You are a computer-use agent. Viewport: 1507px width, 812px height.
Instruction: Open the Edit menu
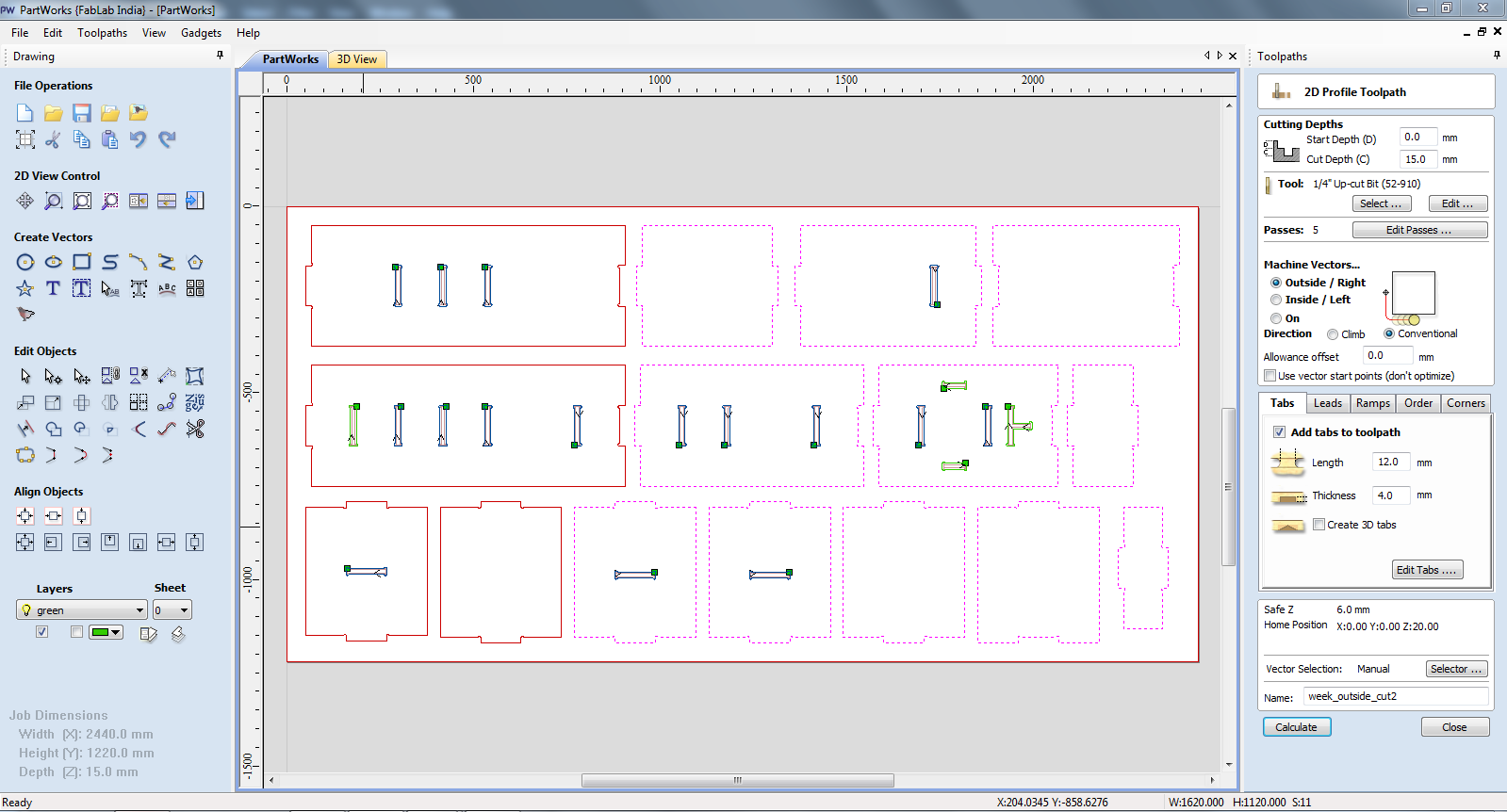[x=53, y=33]
